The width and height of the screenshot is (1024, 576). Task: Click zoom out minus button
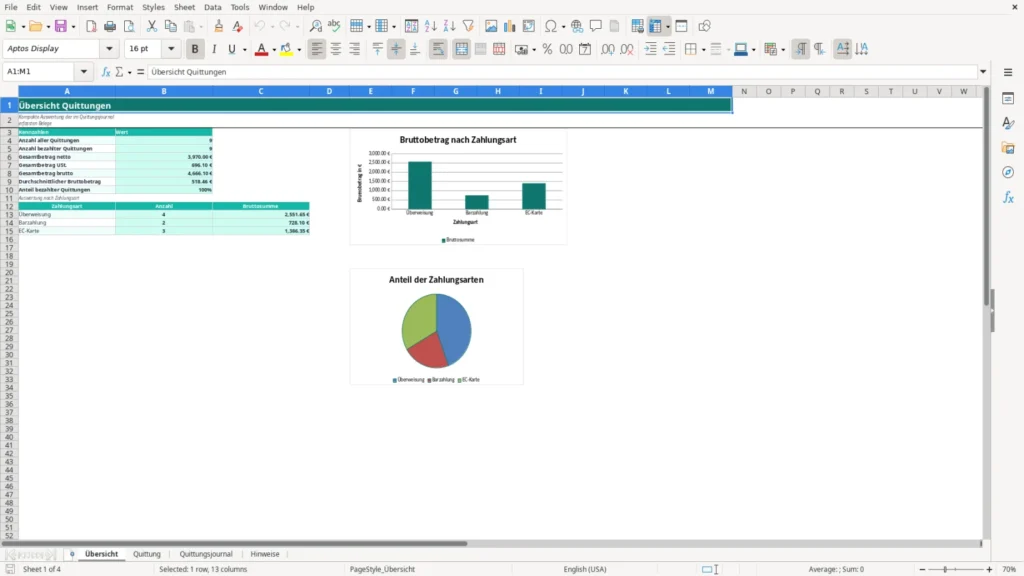pos(922,569)
